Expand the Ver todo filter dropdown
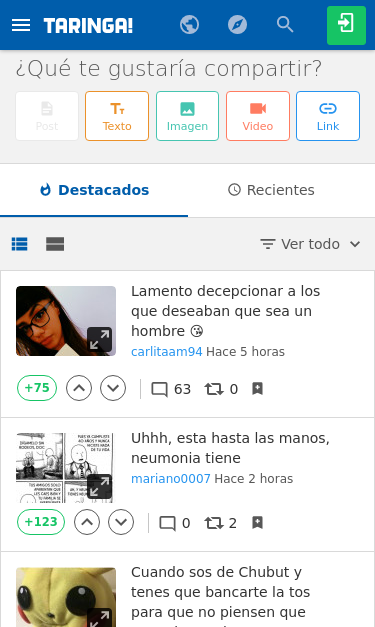Viewport: 375px width, 627px height. click(310, 244)
